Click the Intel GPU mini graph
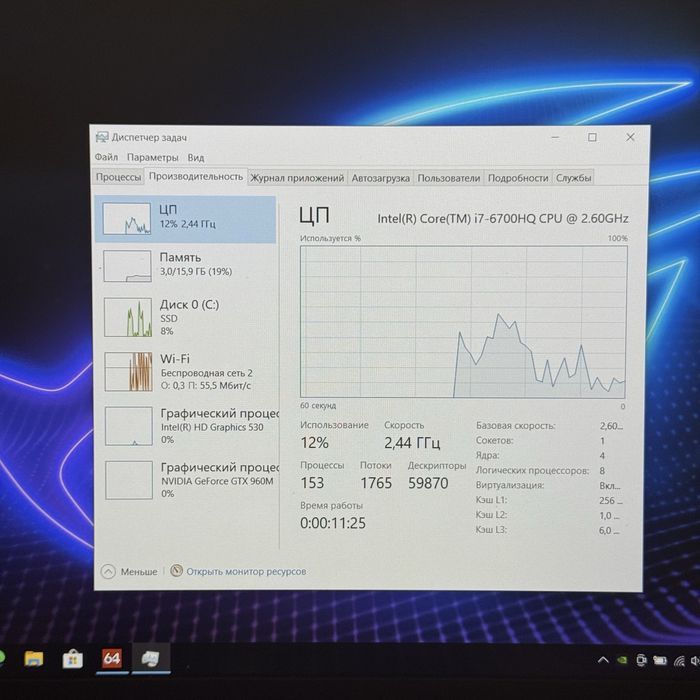 [x=129, y=426]
